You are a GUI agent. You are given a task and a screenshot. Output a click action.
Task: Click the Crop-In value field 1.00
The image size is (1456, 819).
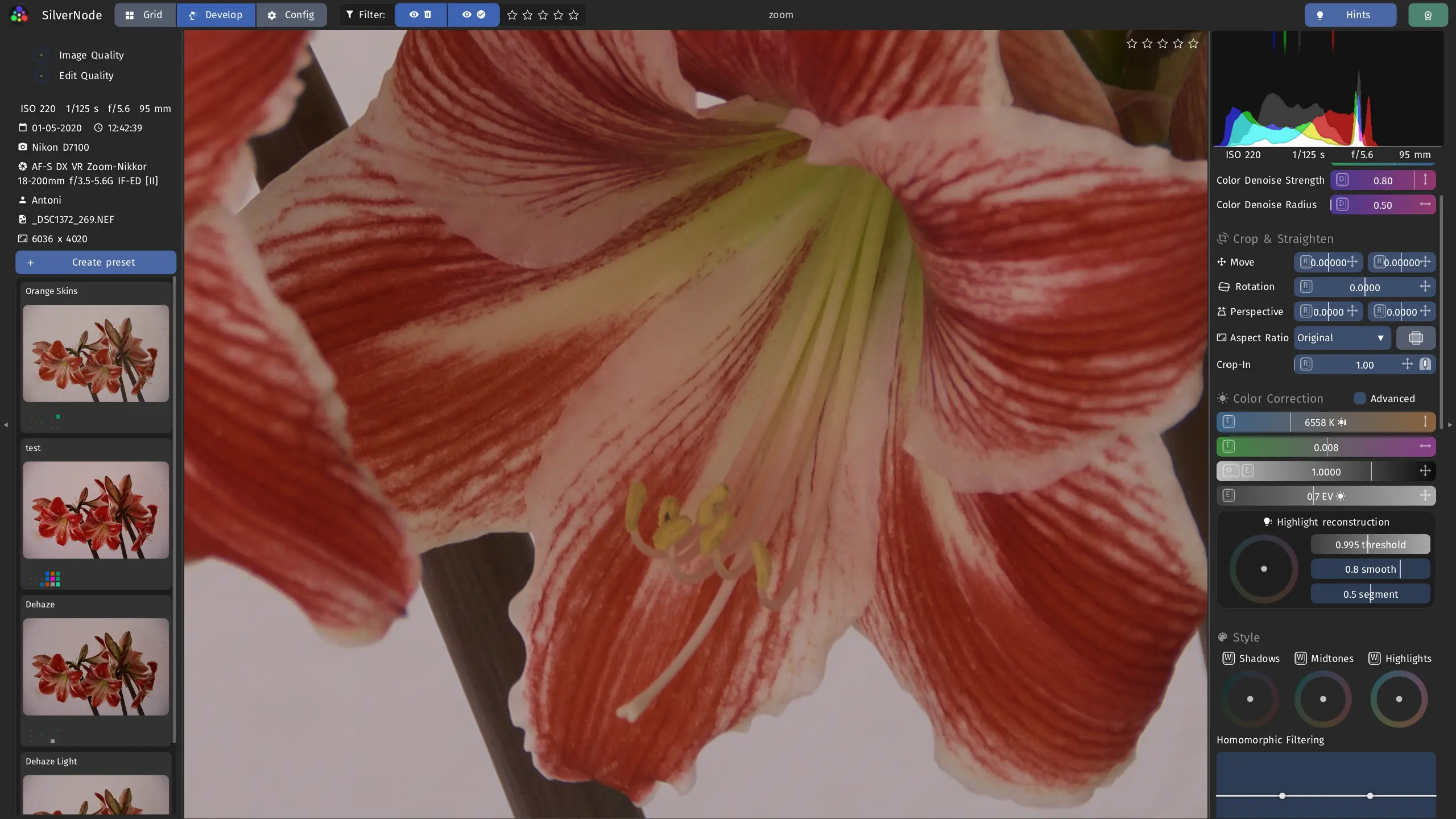click(x=1364, y=365)
